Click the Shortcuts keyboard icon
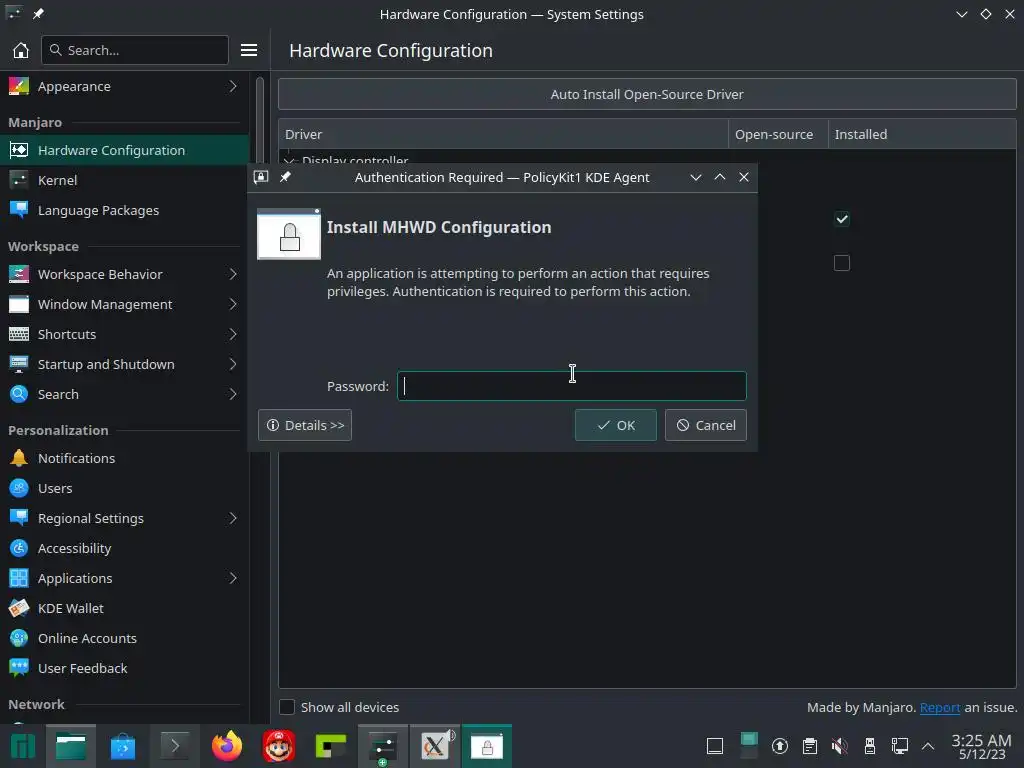The height and width of the screenshot is (768, 1024). pyautogui.click(x=19, y=334)
